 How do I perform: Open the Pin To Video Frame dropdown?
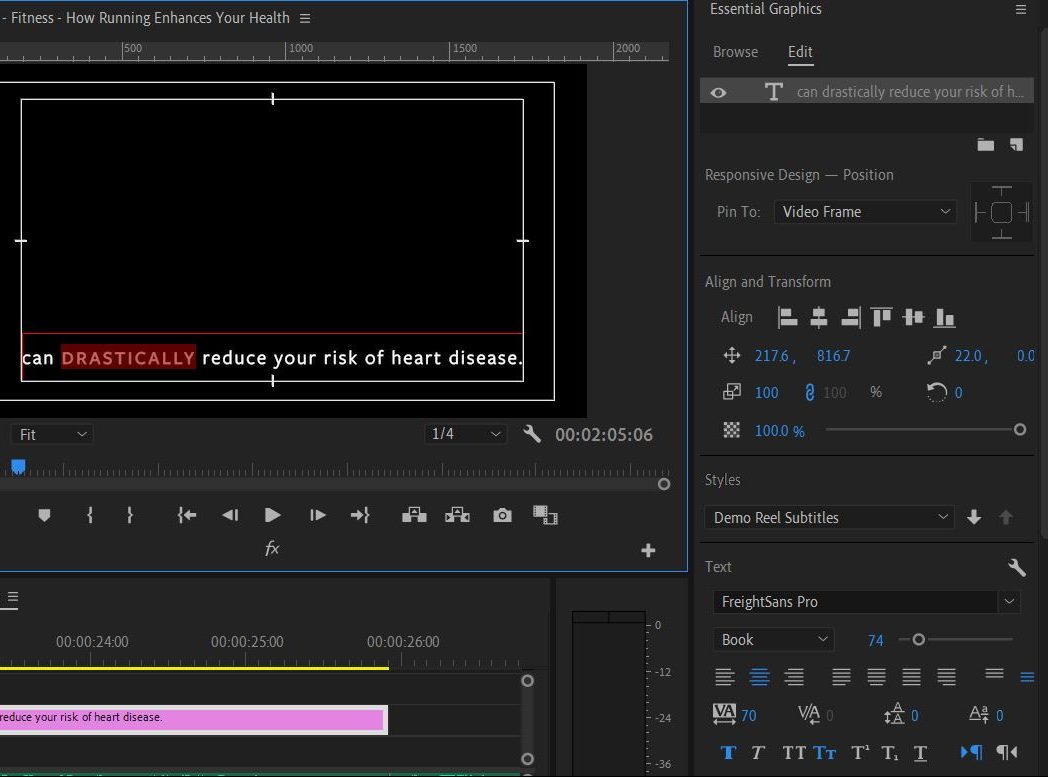click(x=865, y=212)
